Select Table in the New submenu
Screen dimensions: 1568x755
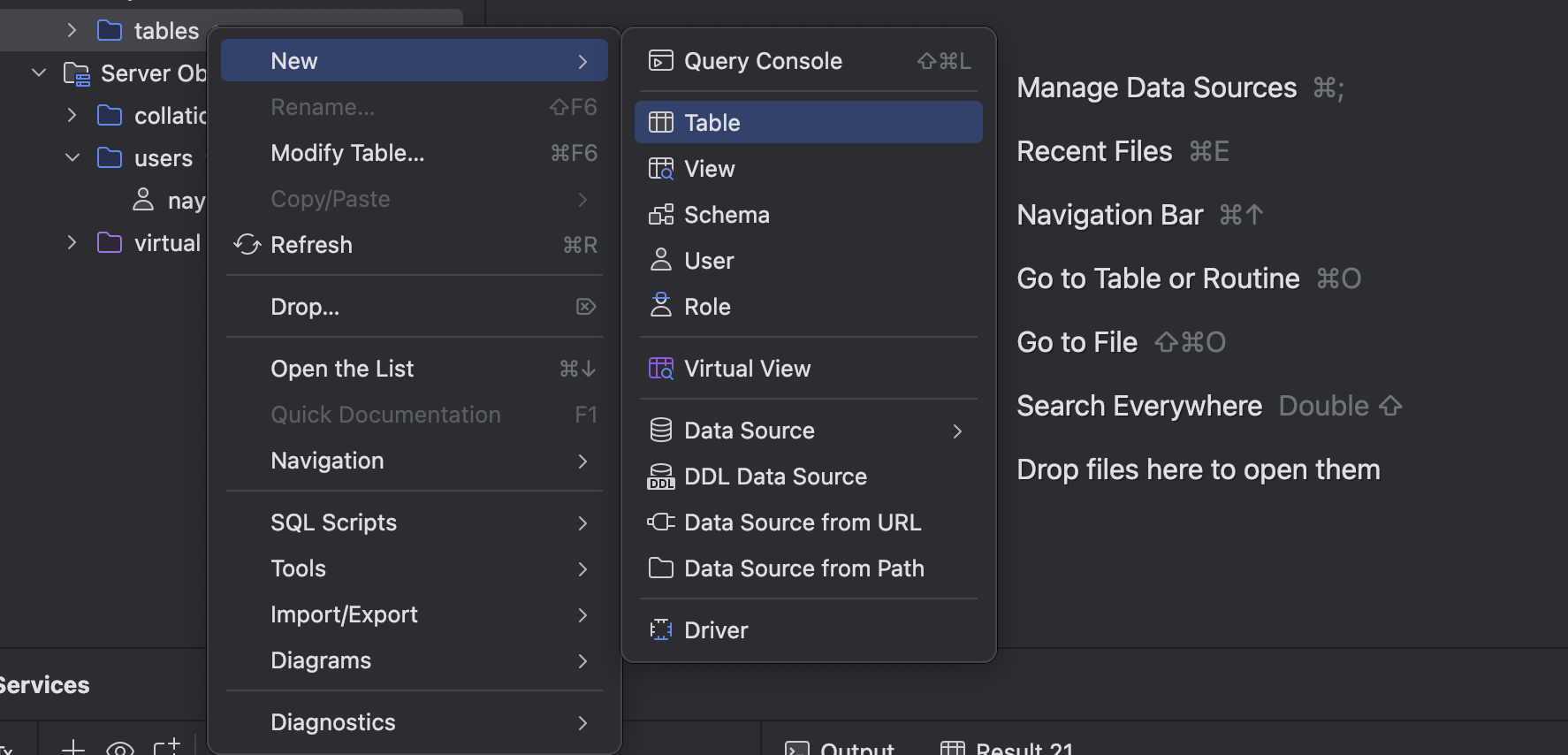pos(712,123)
